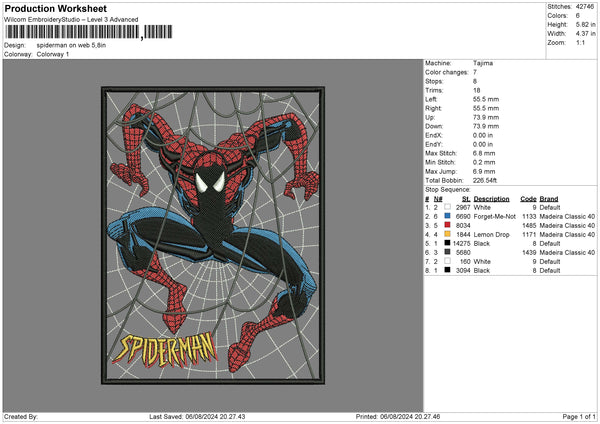The width and height of the screenshot is (600, 424).
Task: Click the stitch count '2967' in row 1
Action: (463, 207)
